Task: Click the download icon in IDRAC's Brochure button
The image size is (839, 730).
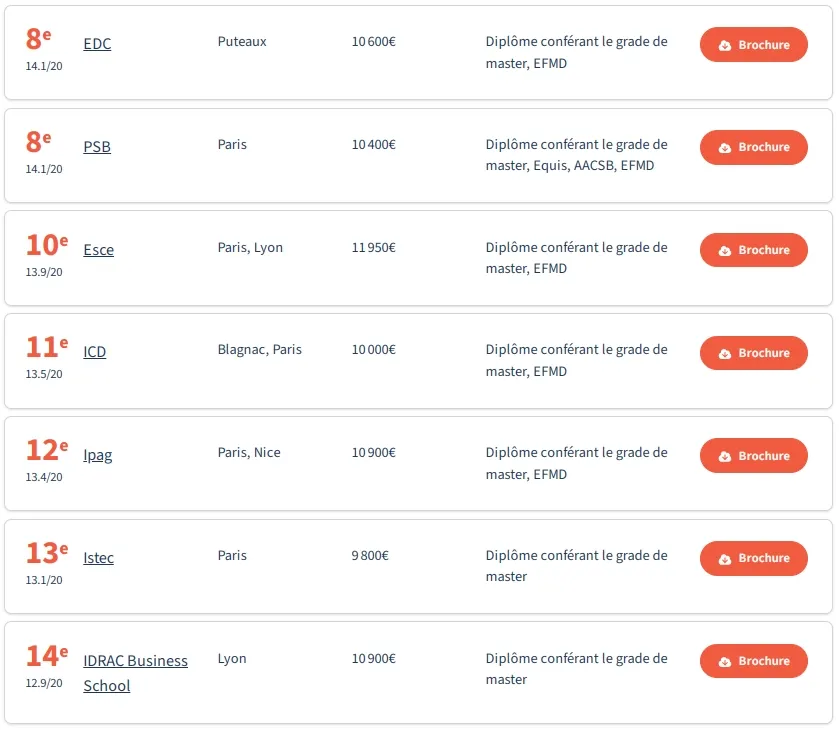Action: [724, 662]
